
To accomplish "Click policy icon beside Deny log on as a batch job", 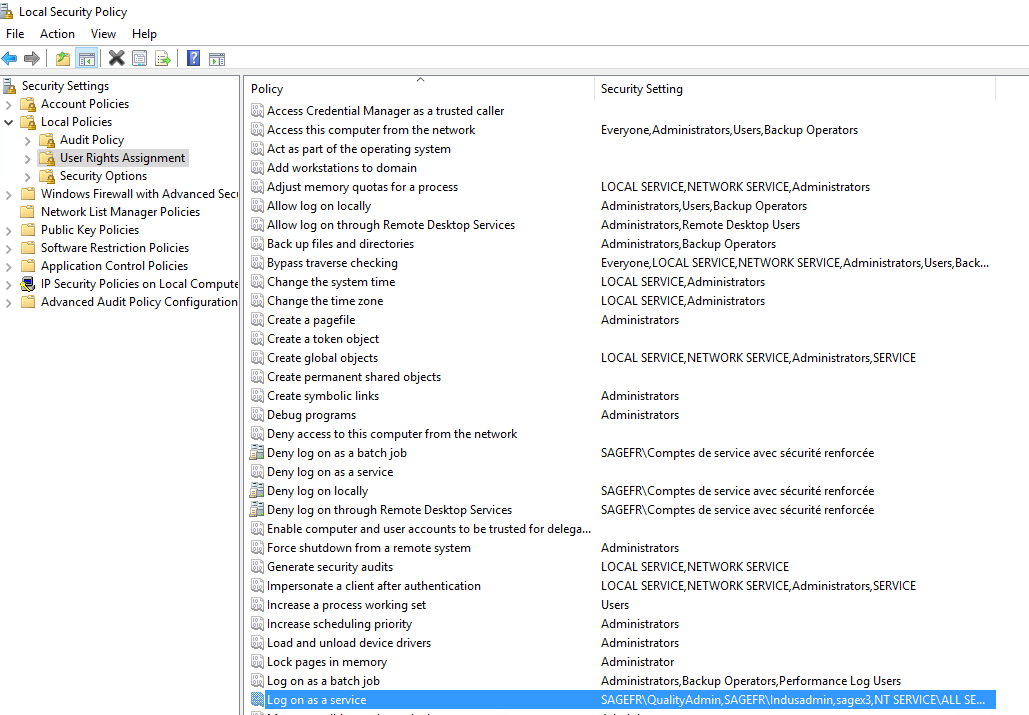I will pos(257,453).
